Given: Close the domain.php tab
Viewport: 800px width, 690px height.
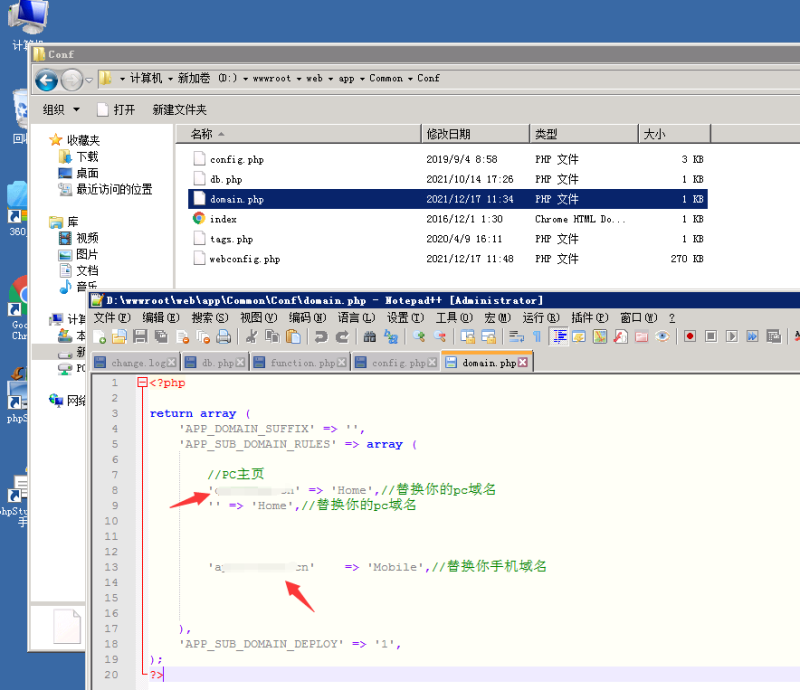Looking at the screenshot, I should point(522,362).
